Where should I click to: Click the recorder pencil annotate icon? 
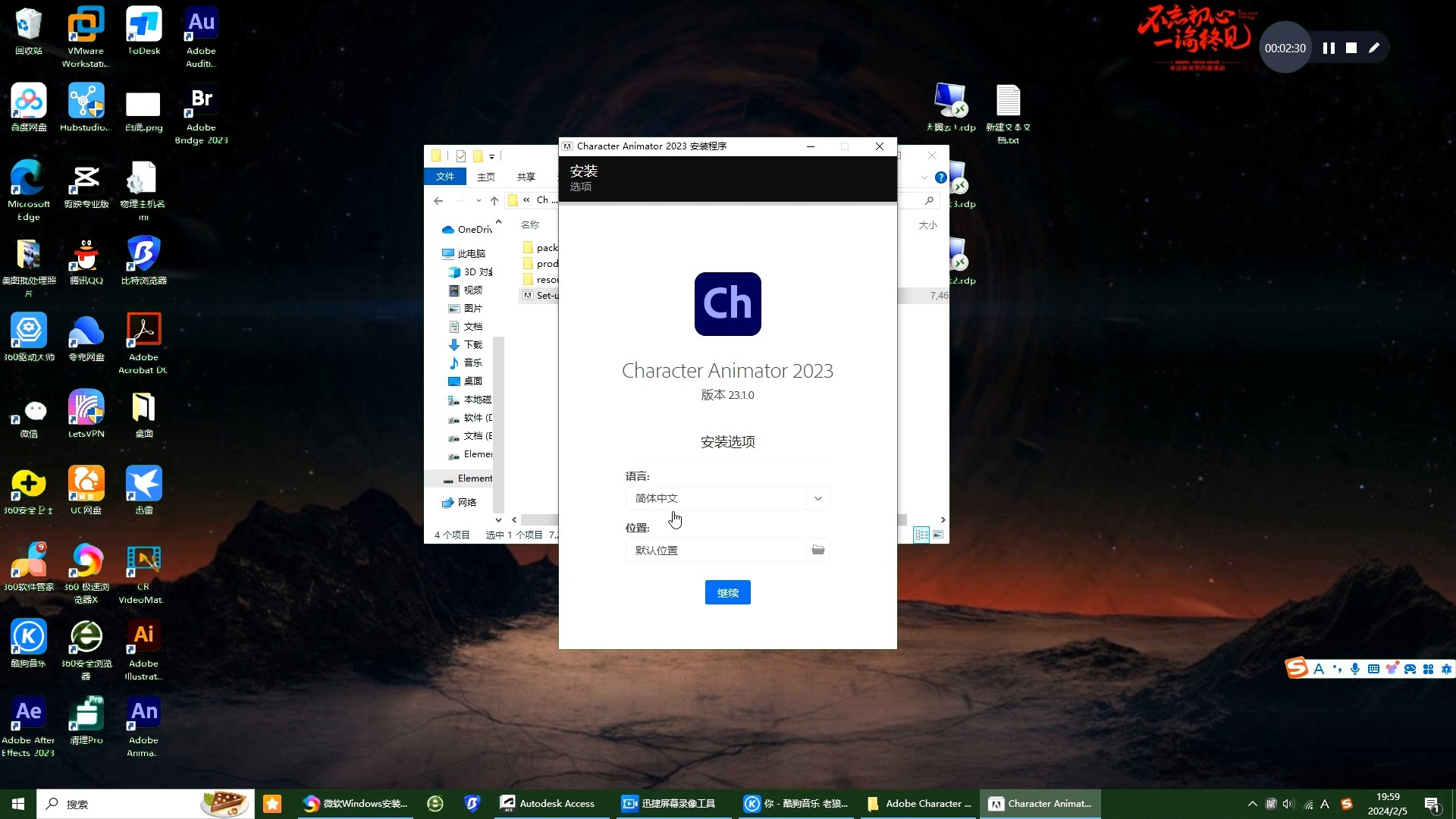point(1374,48)
